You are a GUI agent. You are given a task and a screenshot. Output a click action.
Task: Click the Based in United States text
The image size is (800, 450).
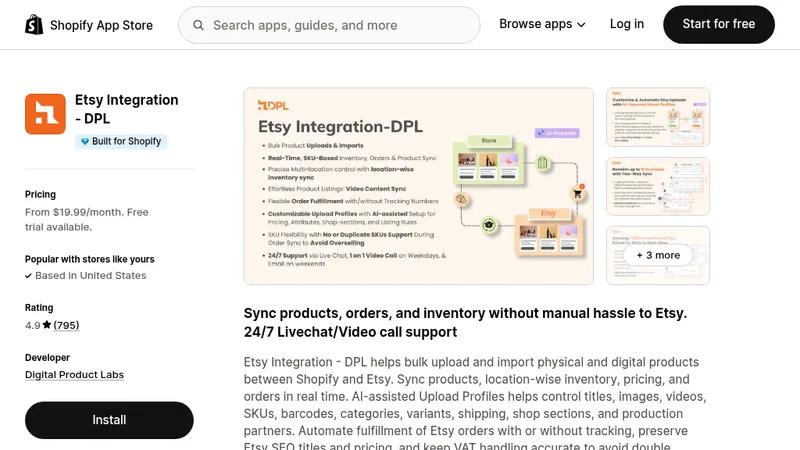click(x=91, y=276)
